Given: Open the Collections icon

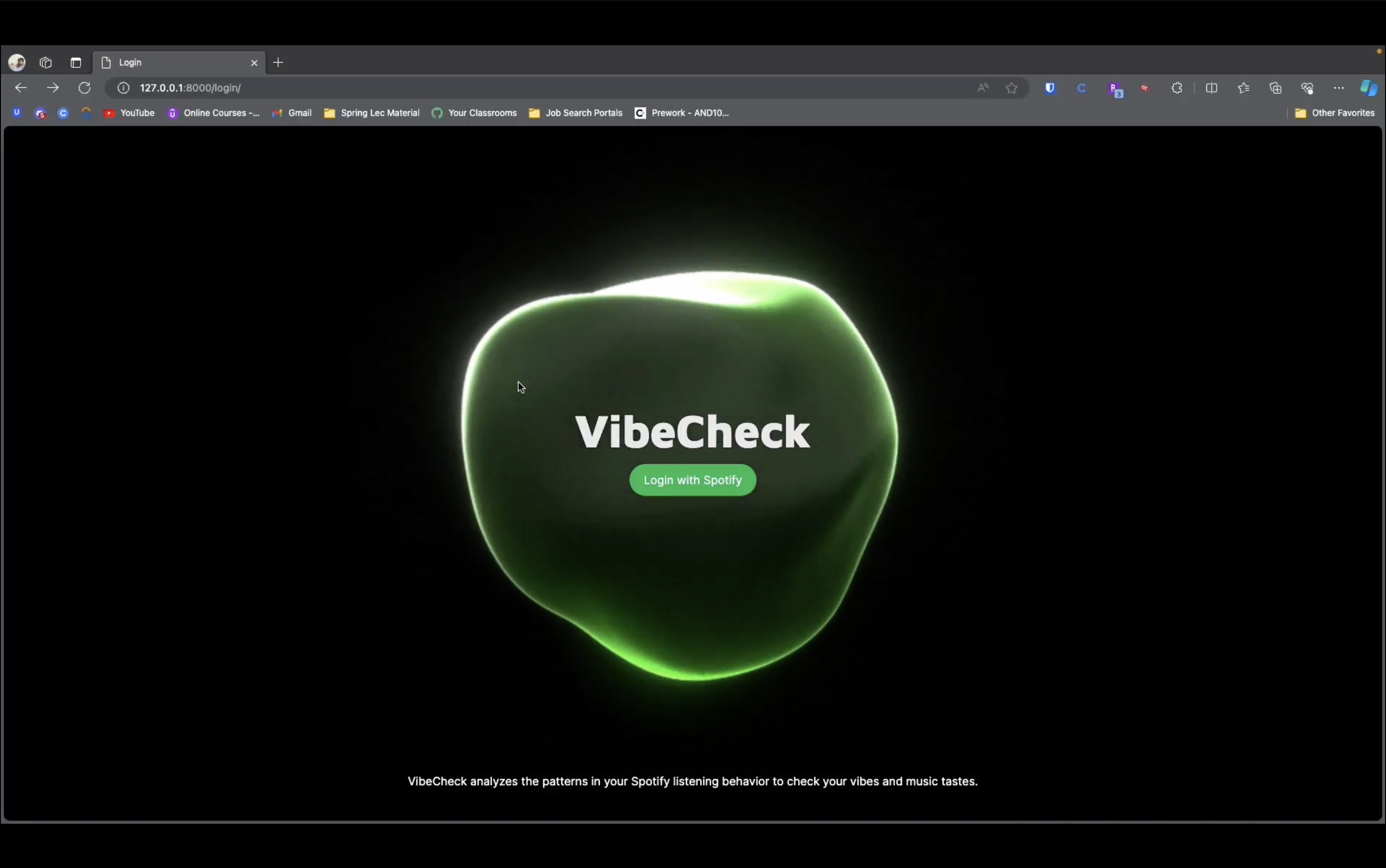Looking at the screenshot, I should (1275, 88).
